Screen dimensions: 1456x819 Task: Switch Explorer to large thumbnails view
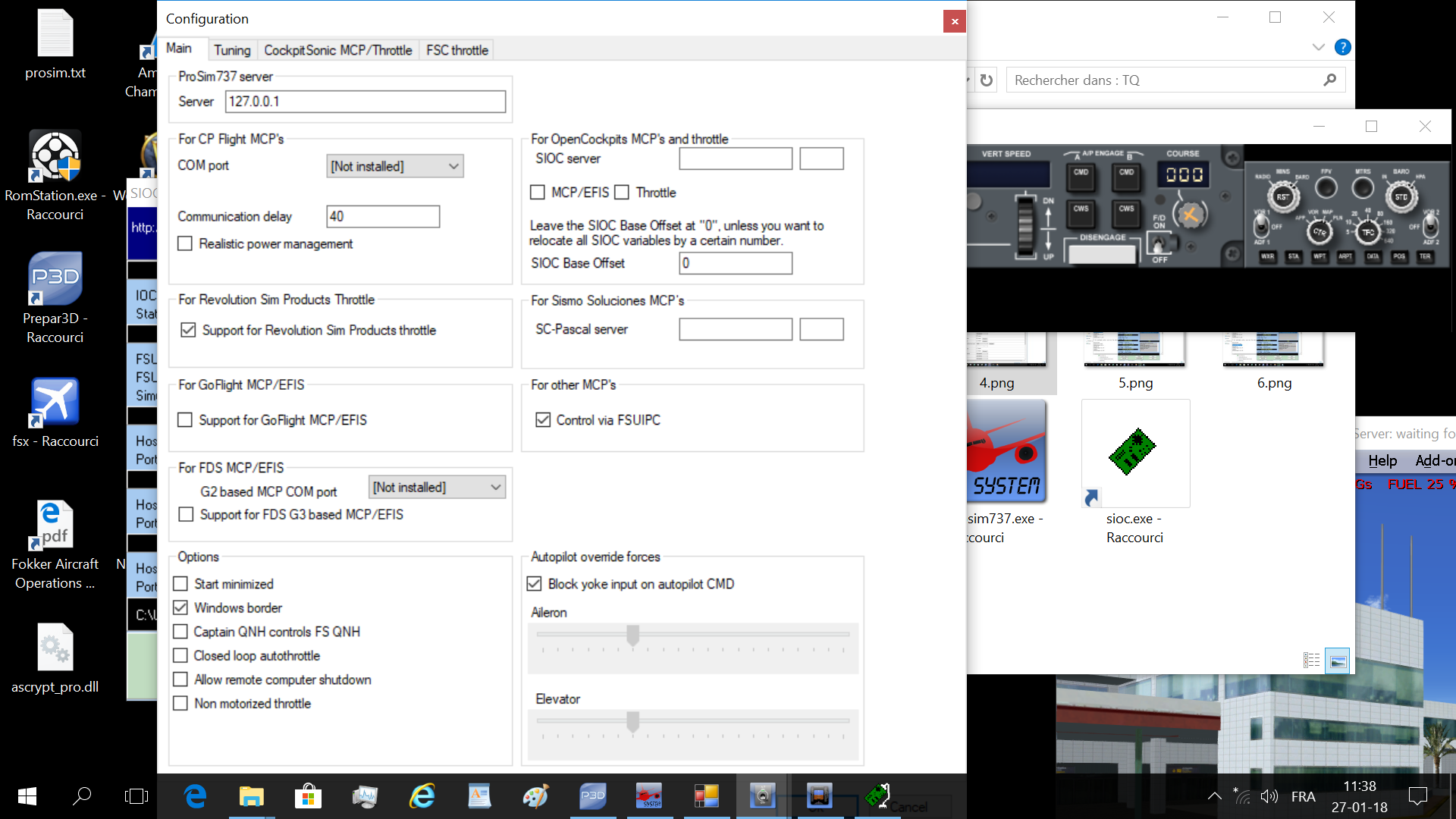point(1338,661)
